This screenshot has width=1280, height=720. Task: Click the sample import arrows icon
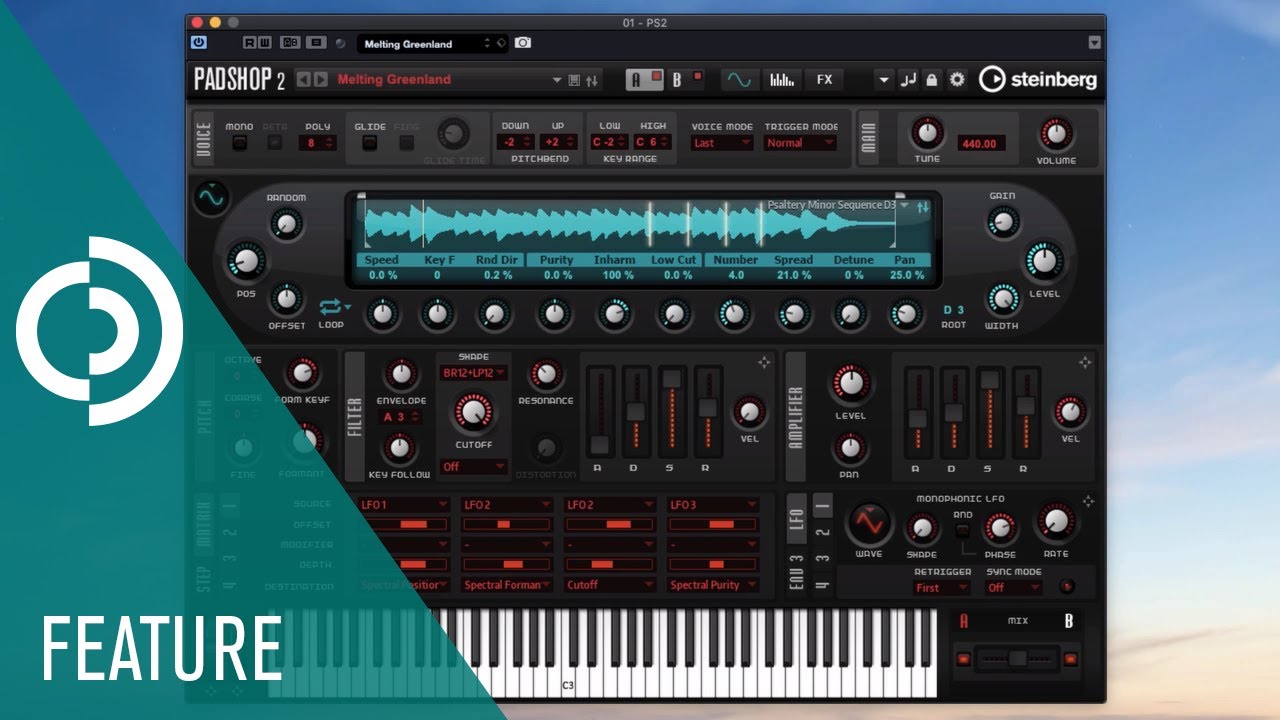[922, 206]
